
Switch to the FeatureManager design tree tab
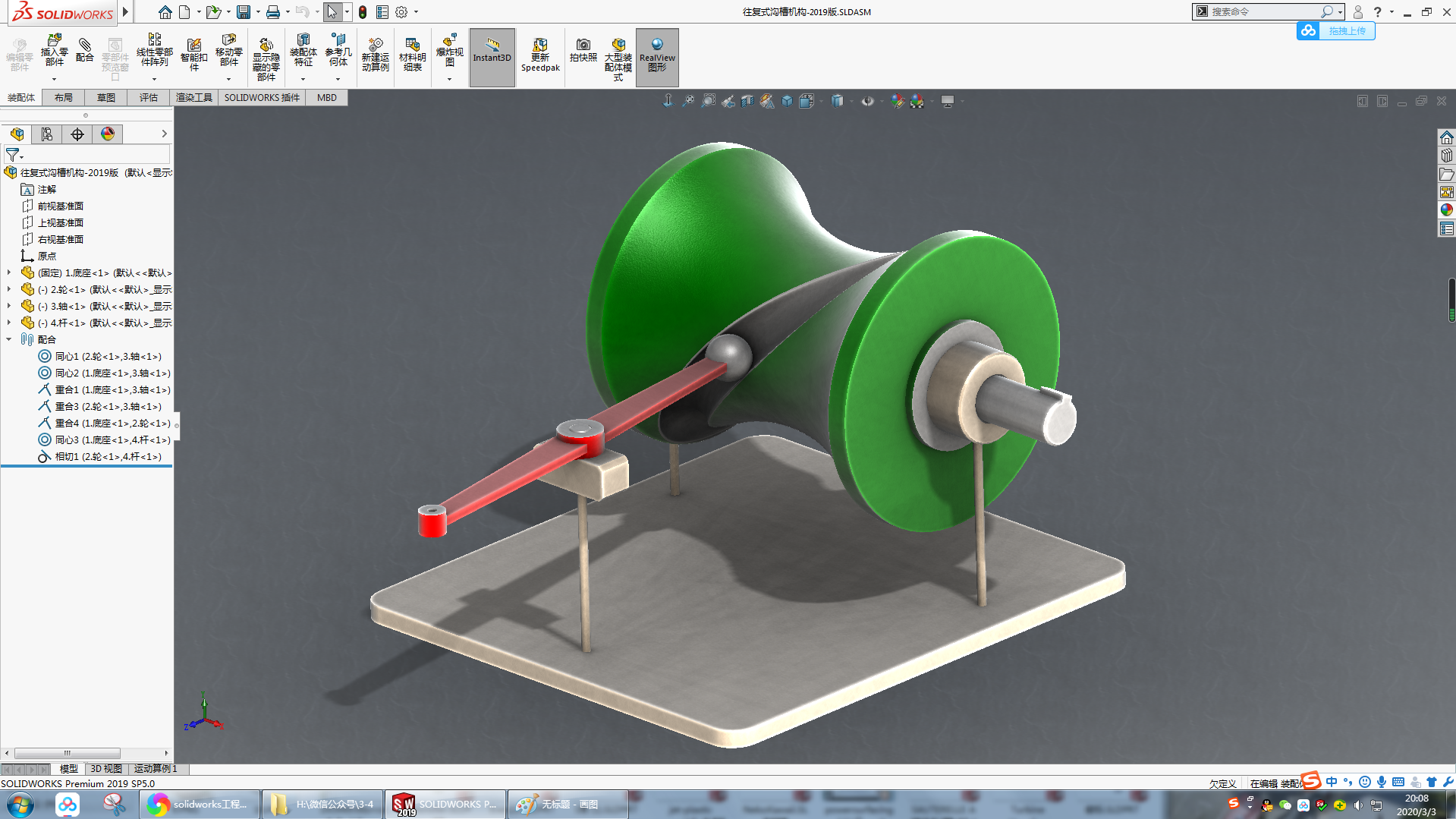(17, 134)
